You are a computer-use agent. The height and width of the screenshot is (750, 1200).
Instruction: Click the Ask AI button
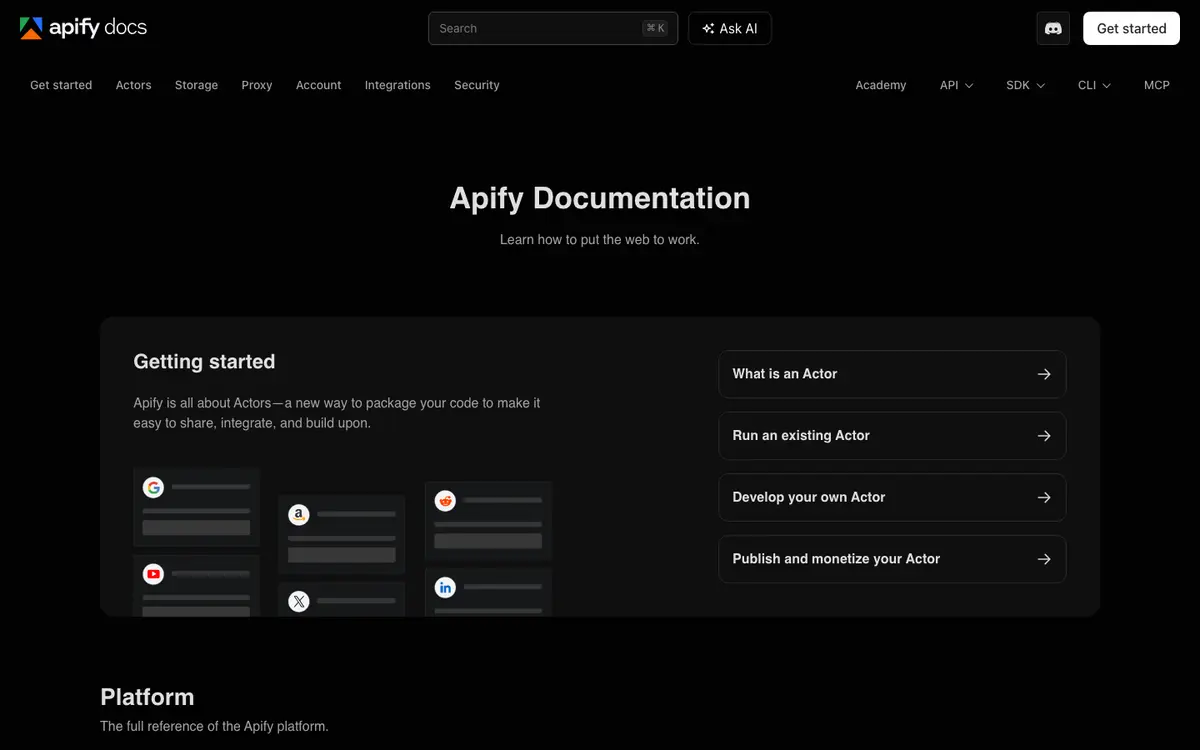[730, 29]
